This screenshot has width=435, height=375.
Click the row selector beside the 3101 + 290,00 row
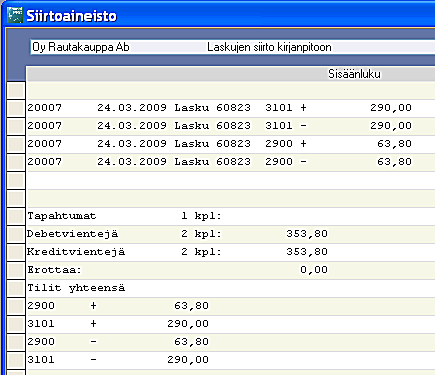click(x=16, y=108)
